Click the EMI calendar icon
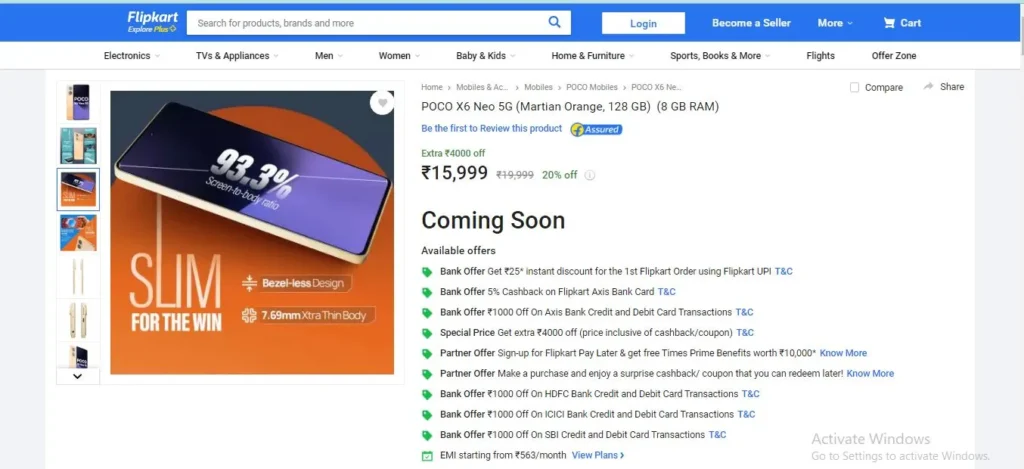The image size is (1024, 469). 427,455
